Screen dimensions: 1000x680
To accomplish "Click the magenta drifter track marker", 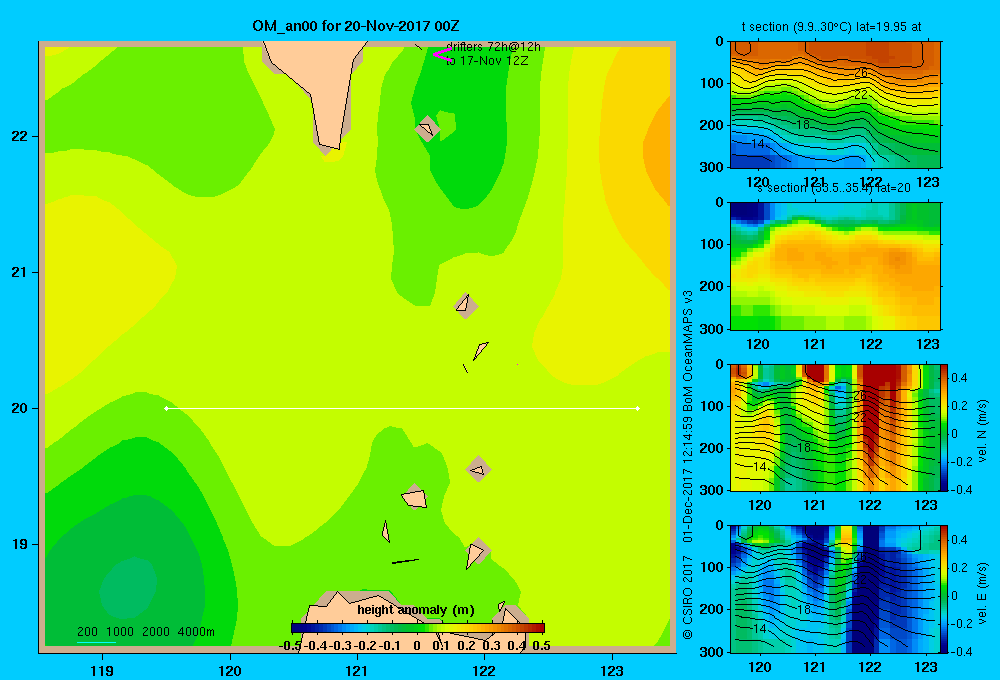I will coord(441,55).
